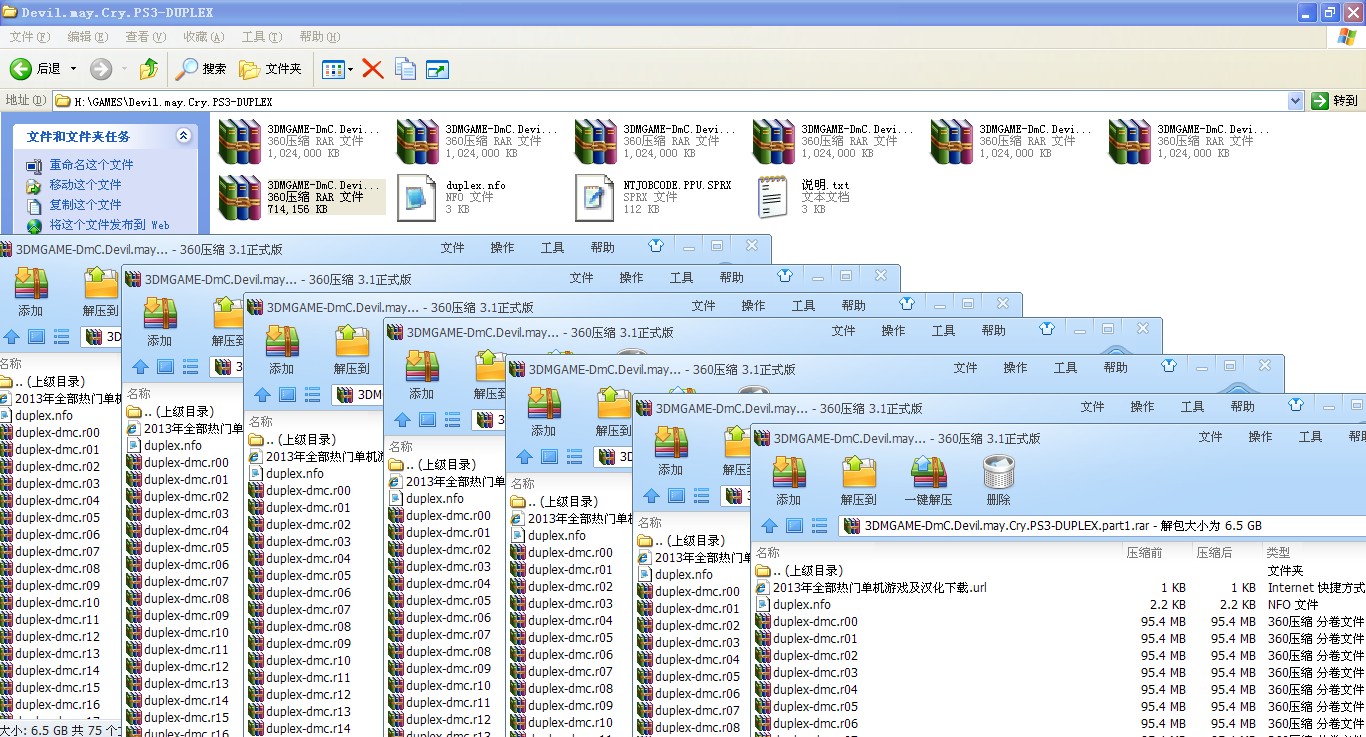Open 搜索 search in Explorer toolbar

tap(201, 69)
